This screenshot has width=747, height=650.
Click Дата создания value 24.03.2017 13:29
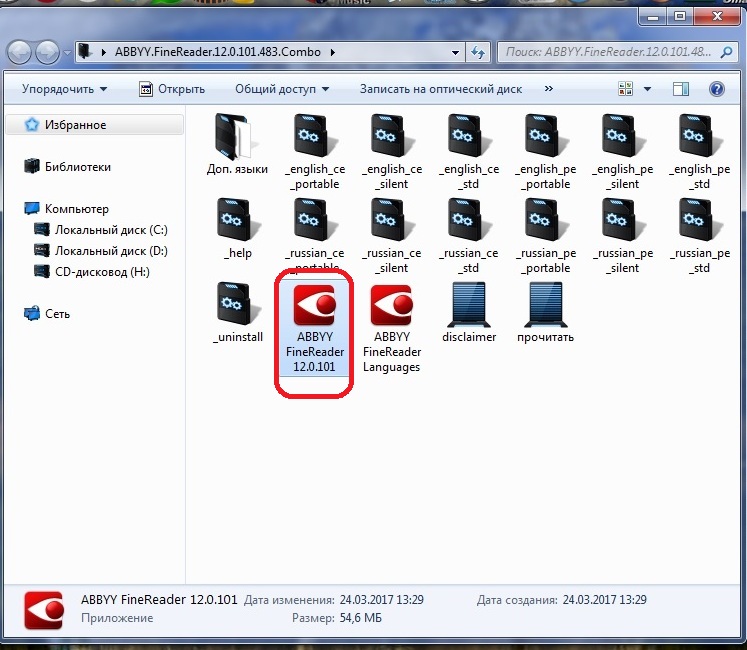point(604,599)
